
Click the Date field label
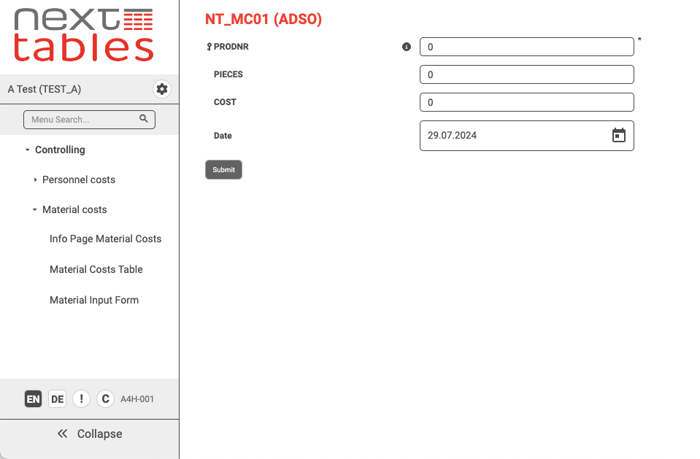[222, 135]
